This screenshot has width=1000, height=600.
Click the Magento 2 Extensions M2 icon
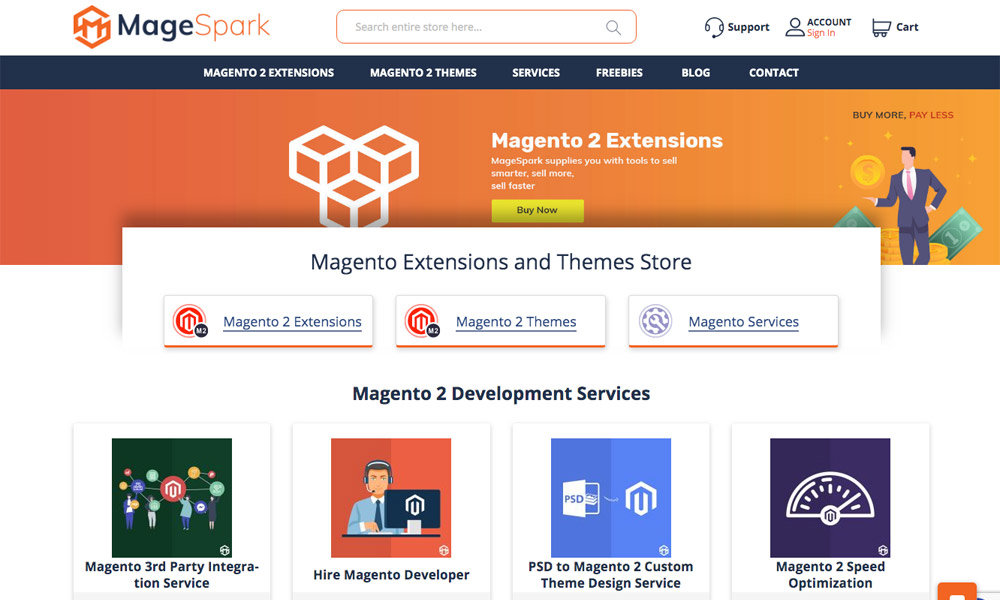click(x=190, y=321)
